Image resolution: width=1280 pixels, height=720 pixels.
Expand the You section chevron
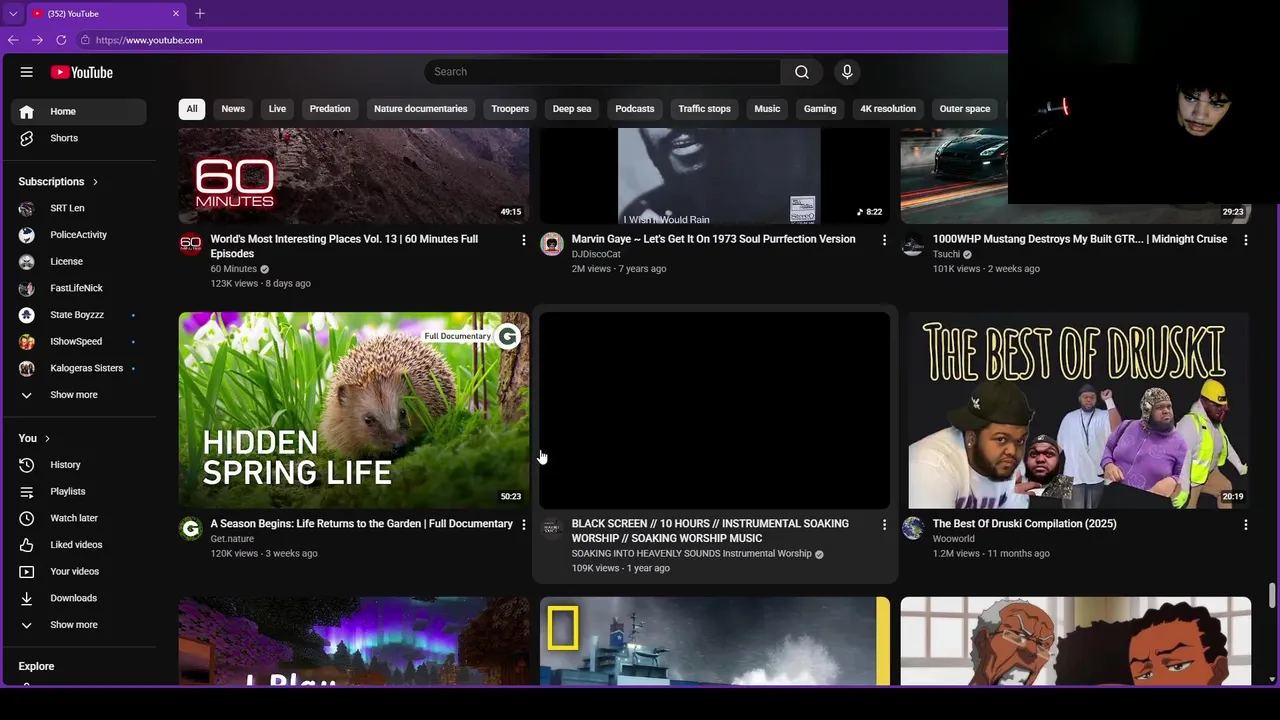click(47, 439)
